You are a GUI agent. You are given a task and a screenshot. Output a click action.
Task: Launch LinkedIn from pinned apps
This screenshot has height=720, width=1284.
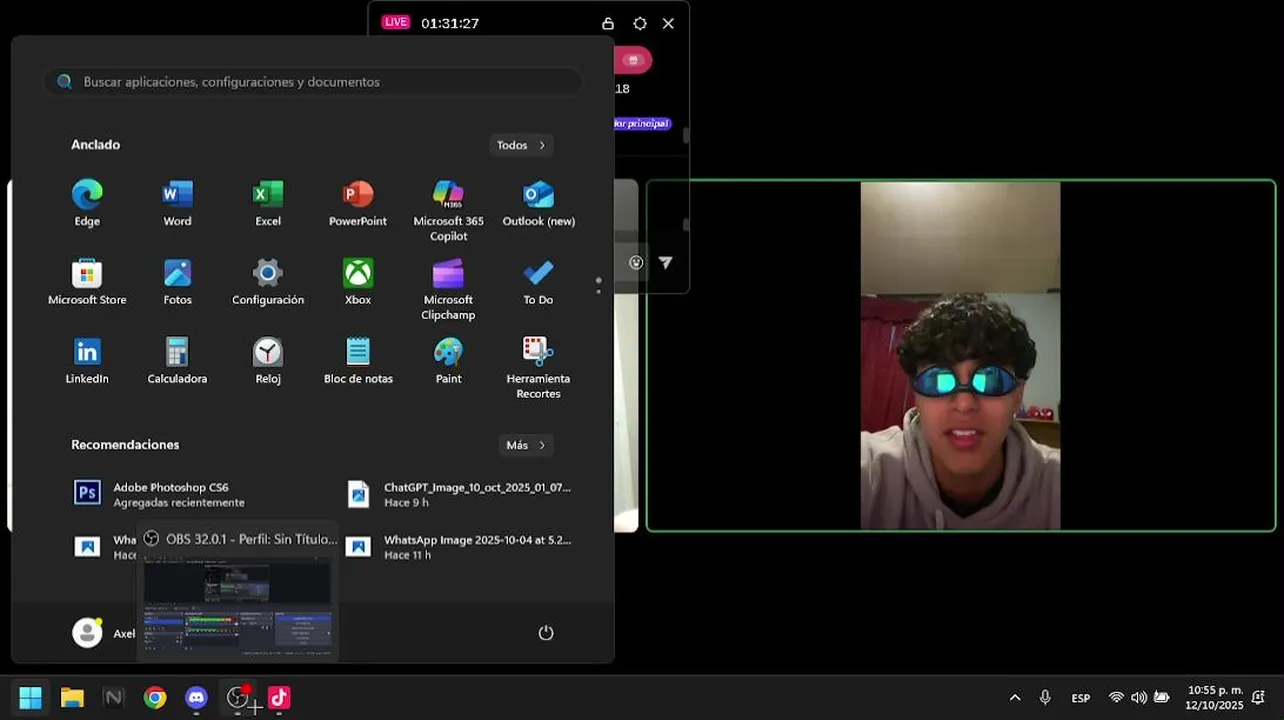tap(87, 362)
